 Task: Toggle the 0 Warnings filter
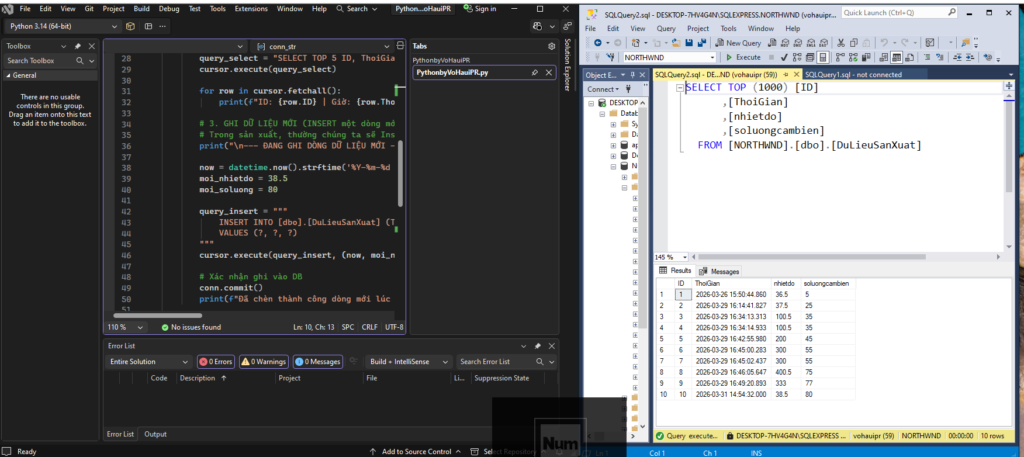click(264, 361)
